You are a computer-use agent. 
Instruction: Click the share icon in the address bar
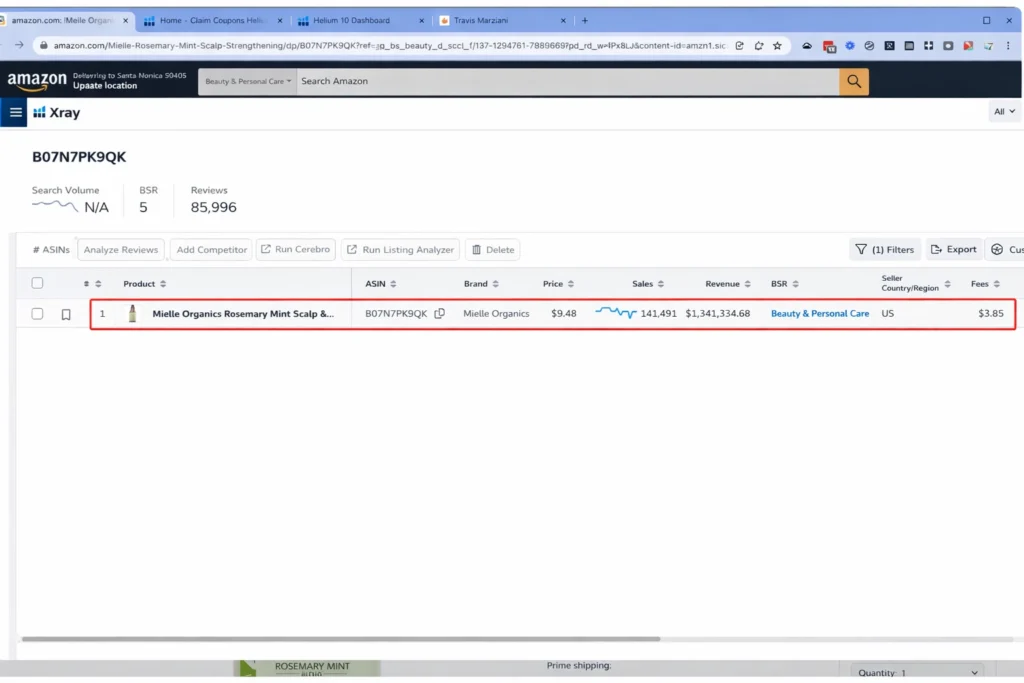point(739,45)
